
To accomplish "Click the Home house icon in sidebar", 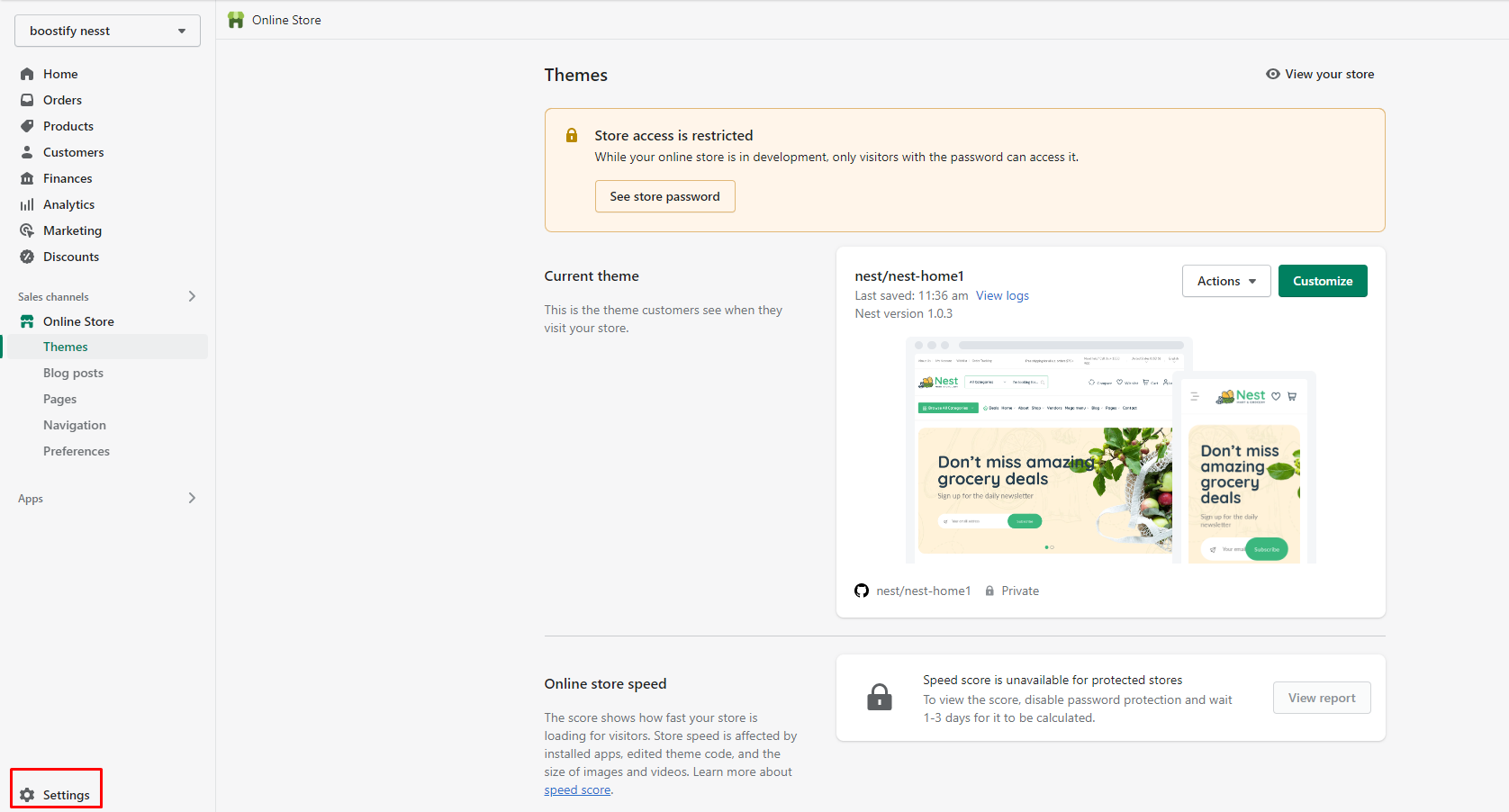I will point(27,74).
